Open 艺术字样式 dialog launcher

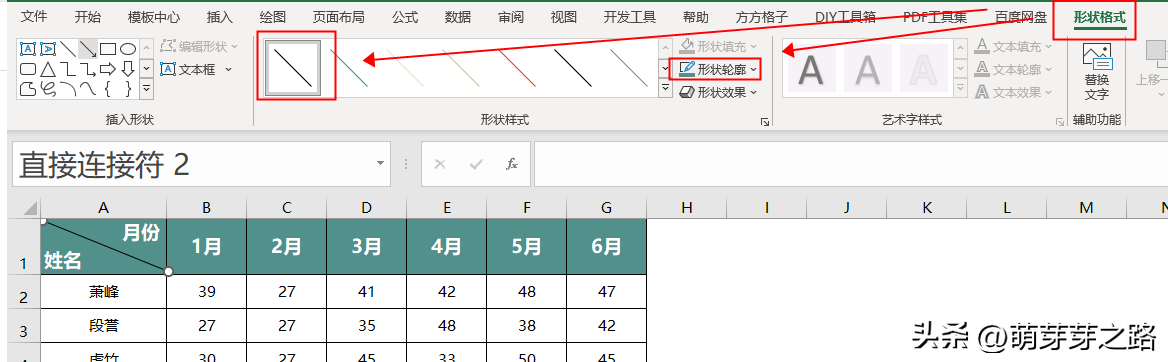click(x=1060, y=121)
